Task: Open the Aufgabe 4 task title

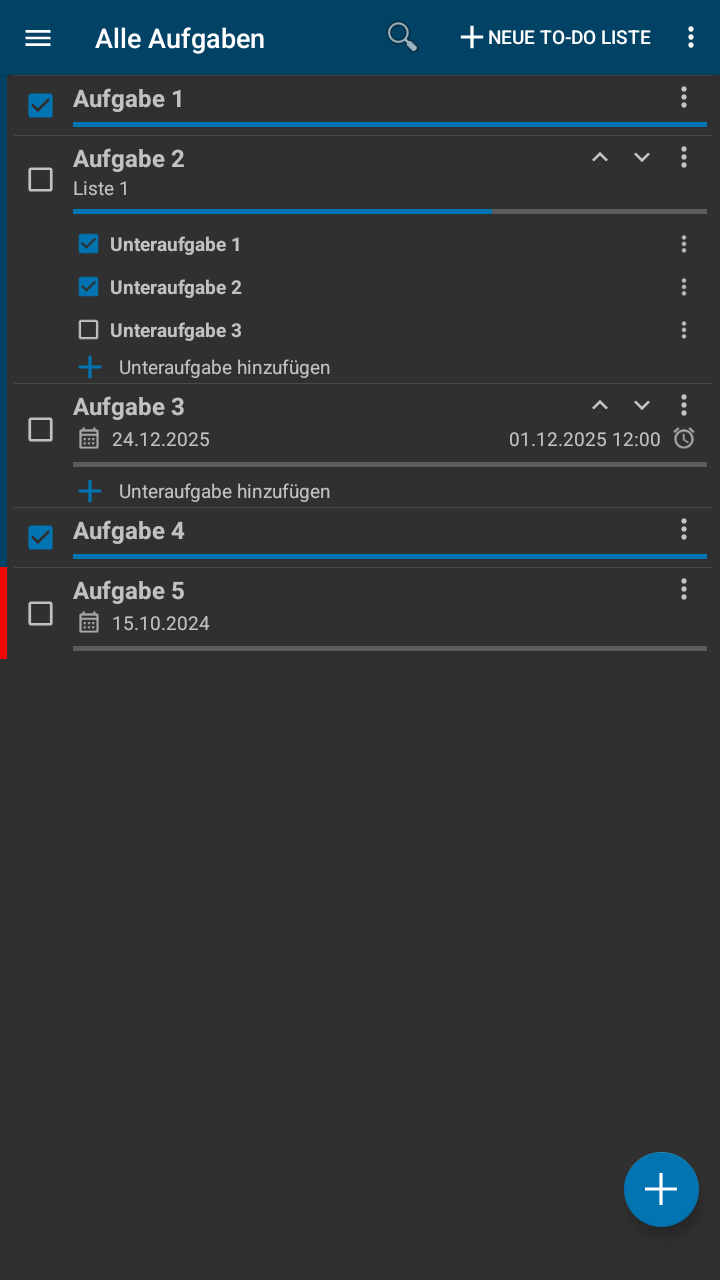Action: click(x=129, y=531)
